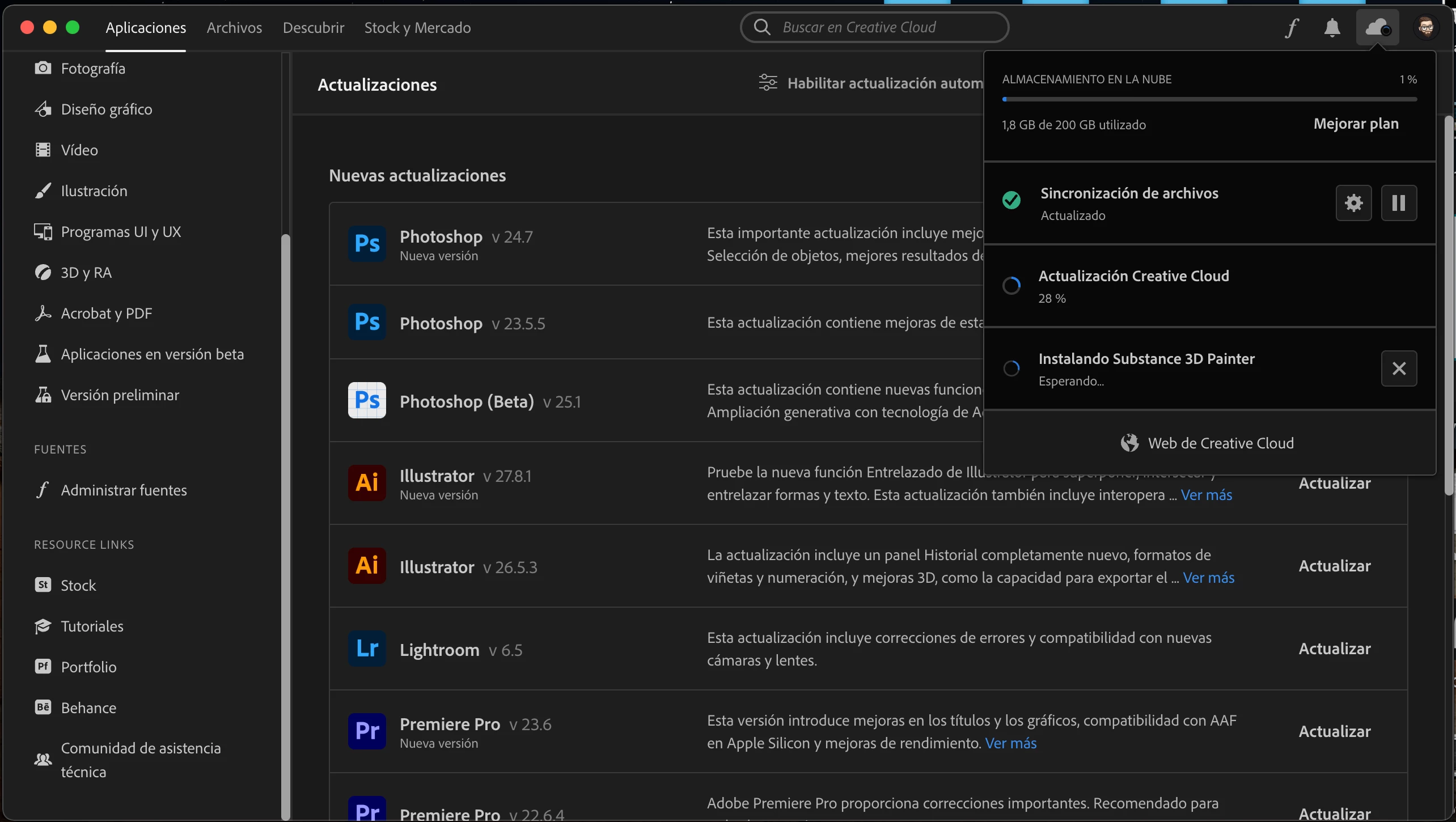
Task: Cancel Substance 3D Painter installation
Action: 1399,368
